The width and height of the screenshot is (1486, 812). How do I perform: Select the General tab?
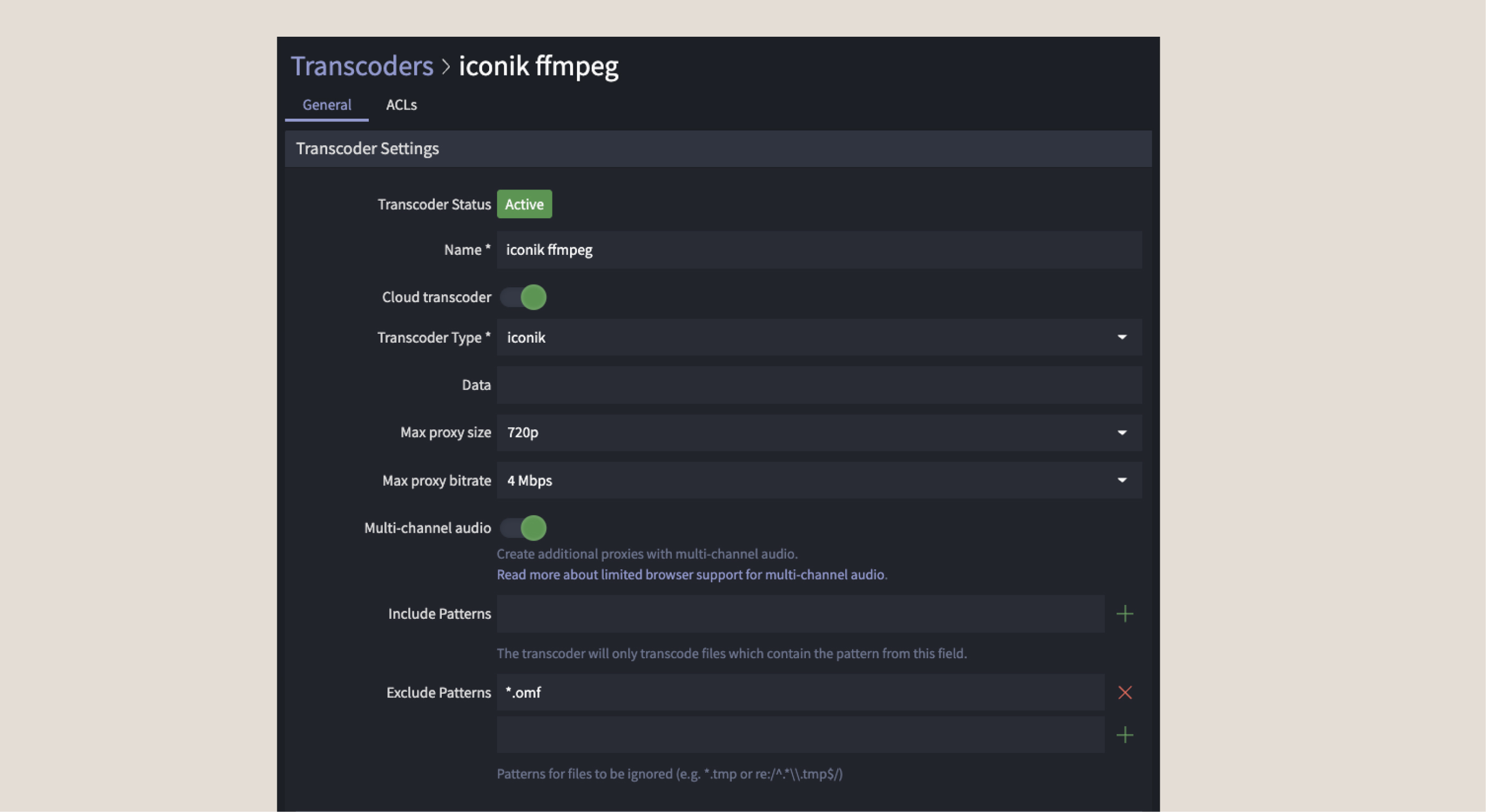coord(326,104)
